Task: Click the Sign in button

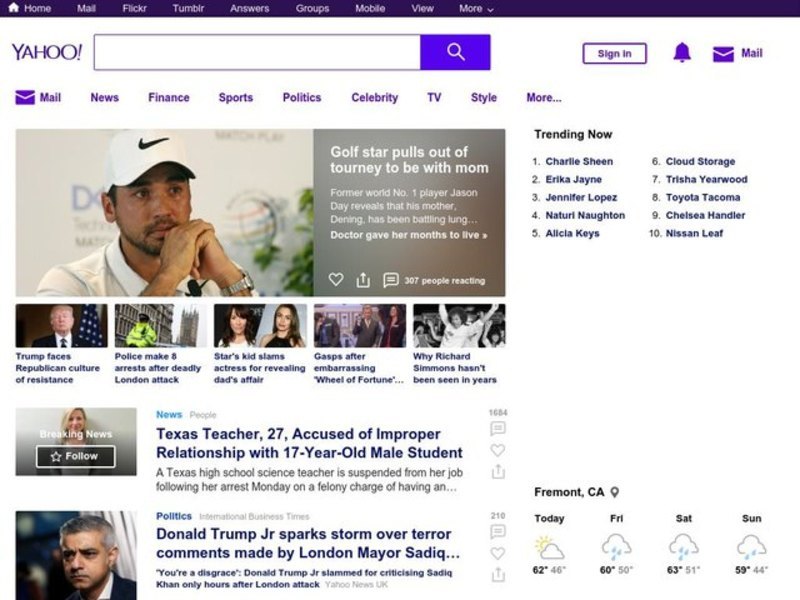Action: coord(614,54)
